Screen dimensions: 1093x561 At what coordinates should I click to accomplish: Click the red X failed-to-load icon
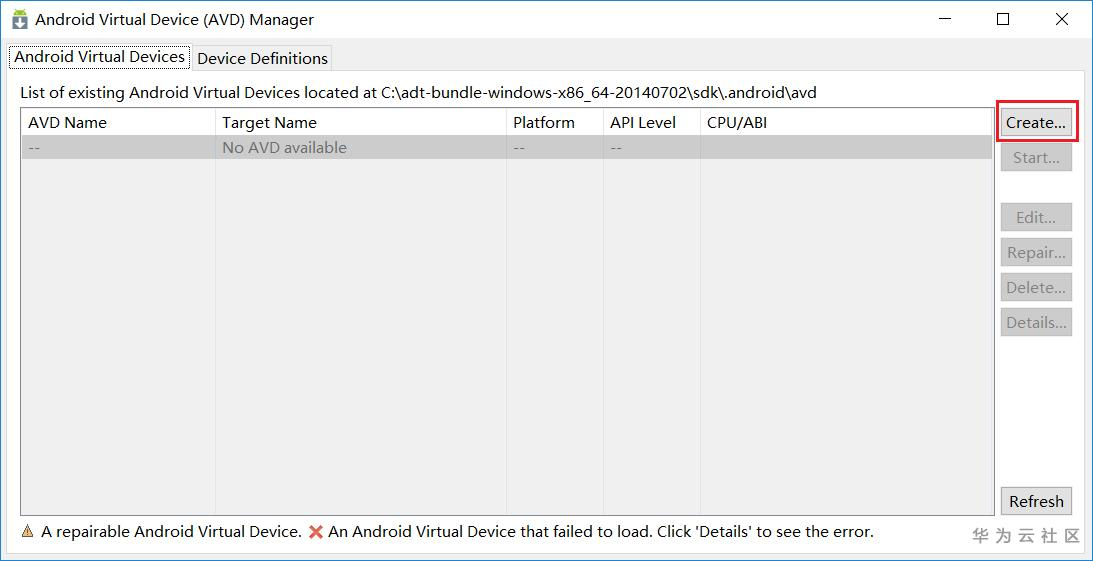316,532
